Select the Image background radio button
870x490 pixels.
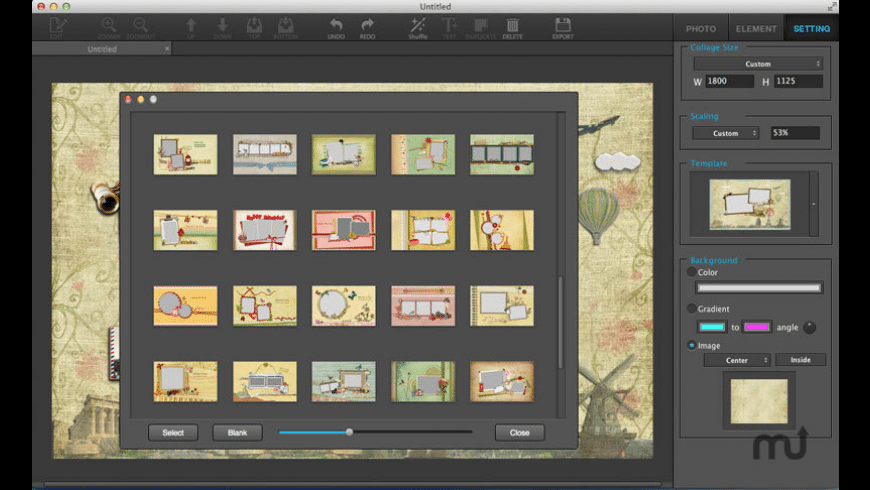[692, 346]
